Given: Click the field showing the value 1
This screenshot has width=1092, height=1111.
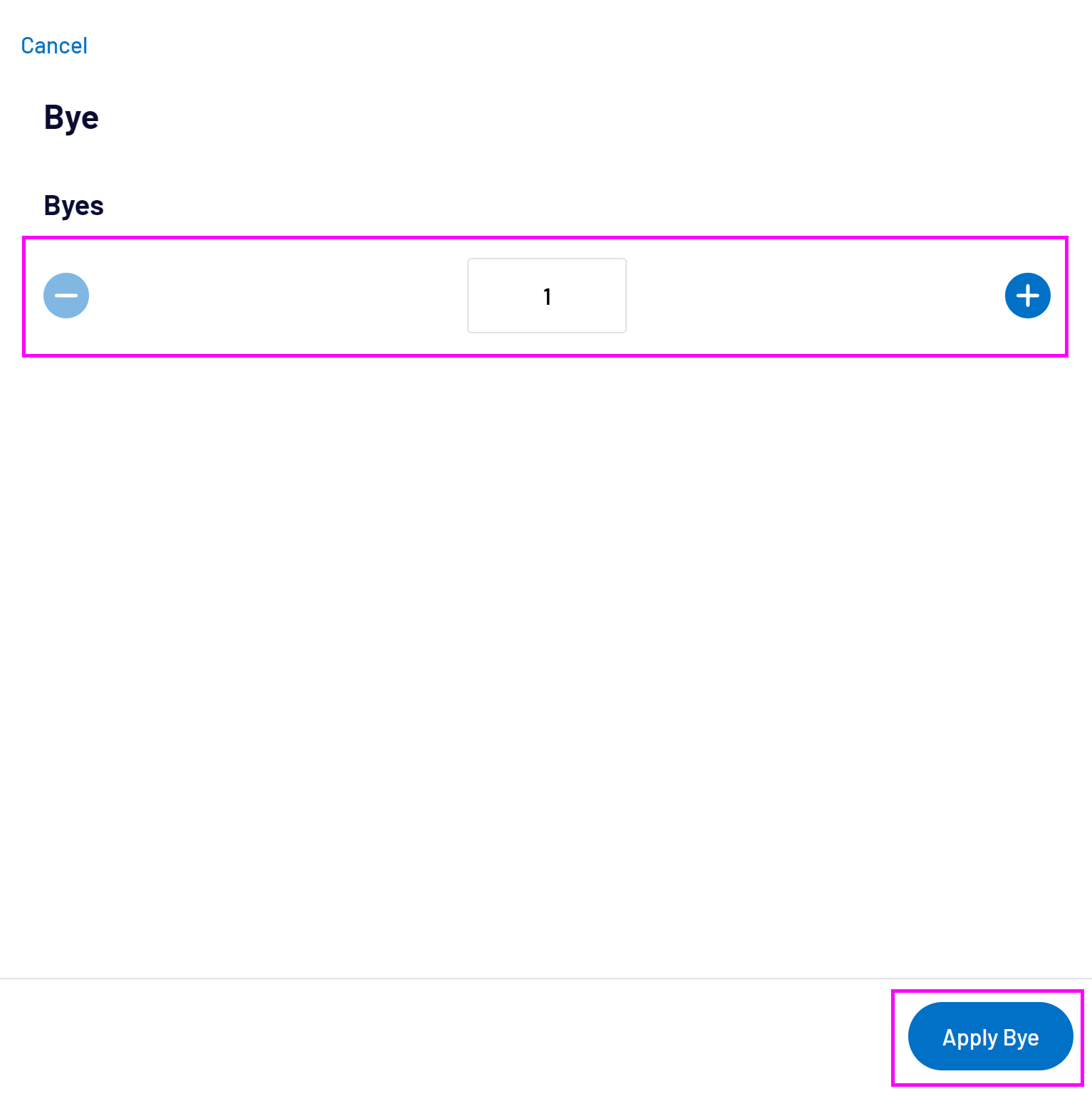Looking at the screenshot, I should [546, 296].
